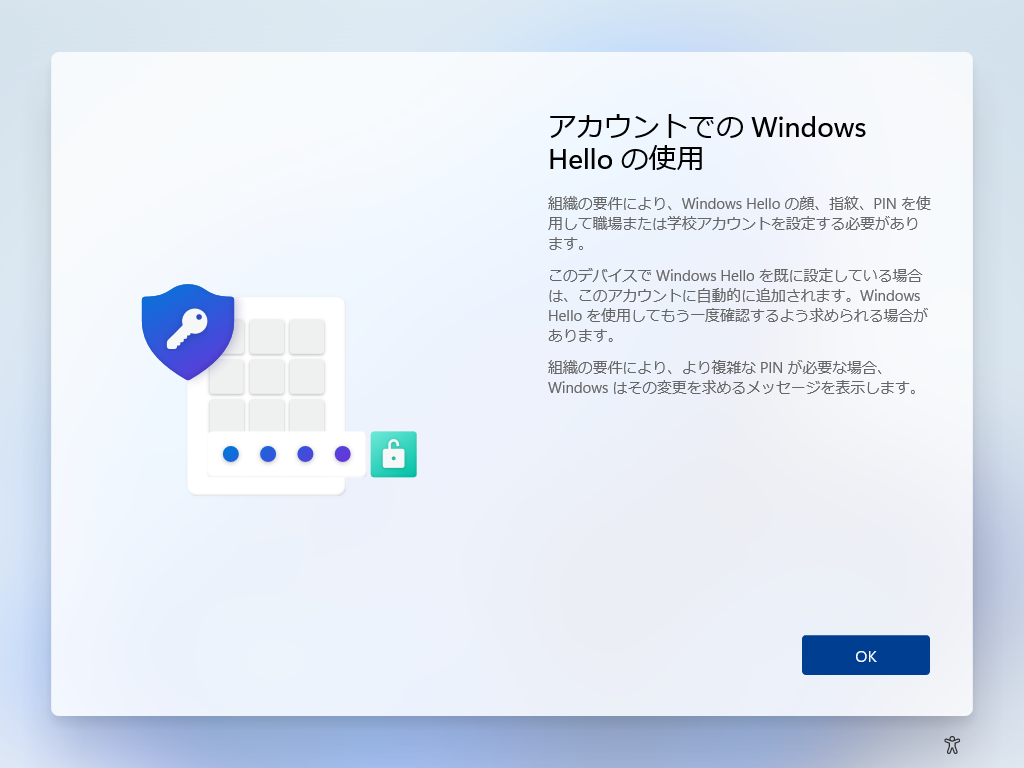Click the first blue PIN dot
The image size is (1024, 768).
click(231, 454)
